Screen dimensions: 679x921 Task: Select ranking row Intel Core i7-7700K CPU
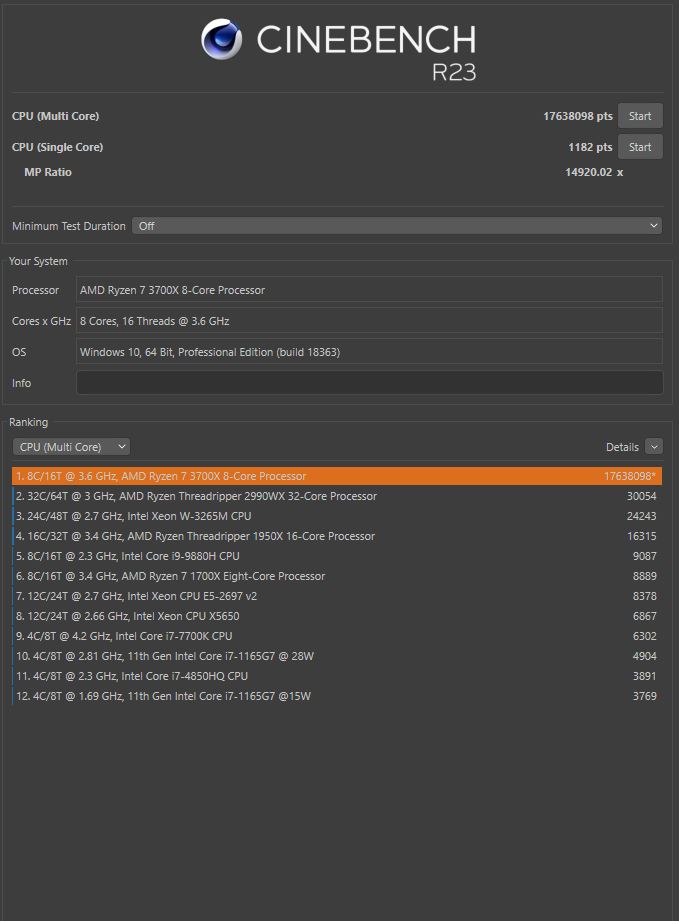[337, 636]
